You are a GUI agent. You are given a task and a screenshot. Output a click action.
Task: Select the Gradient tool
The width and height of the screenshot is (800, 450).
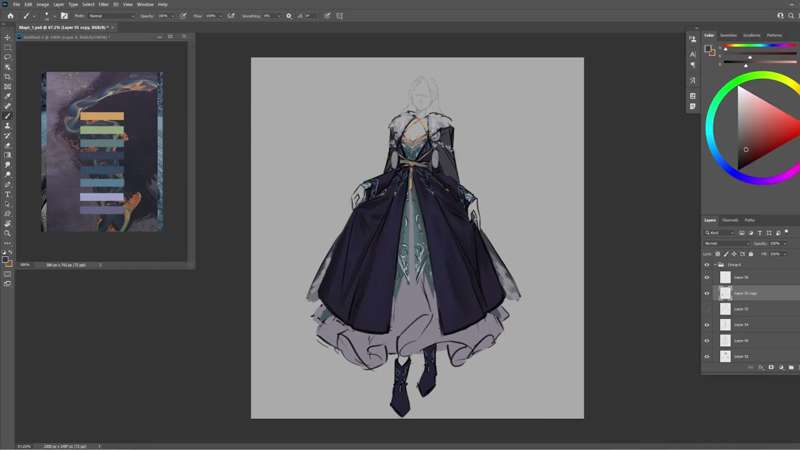pos(7,155)
